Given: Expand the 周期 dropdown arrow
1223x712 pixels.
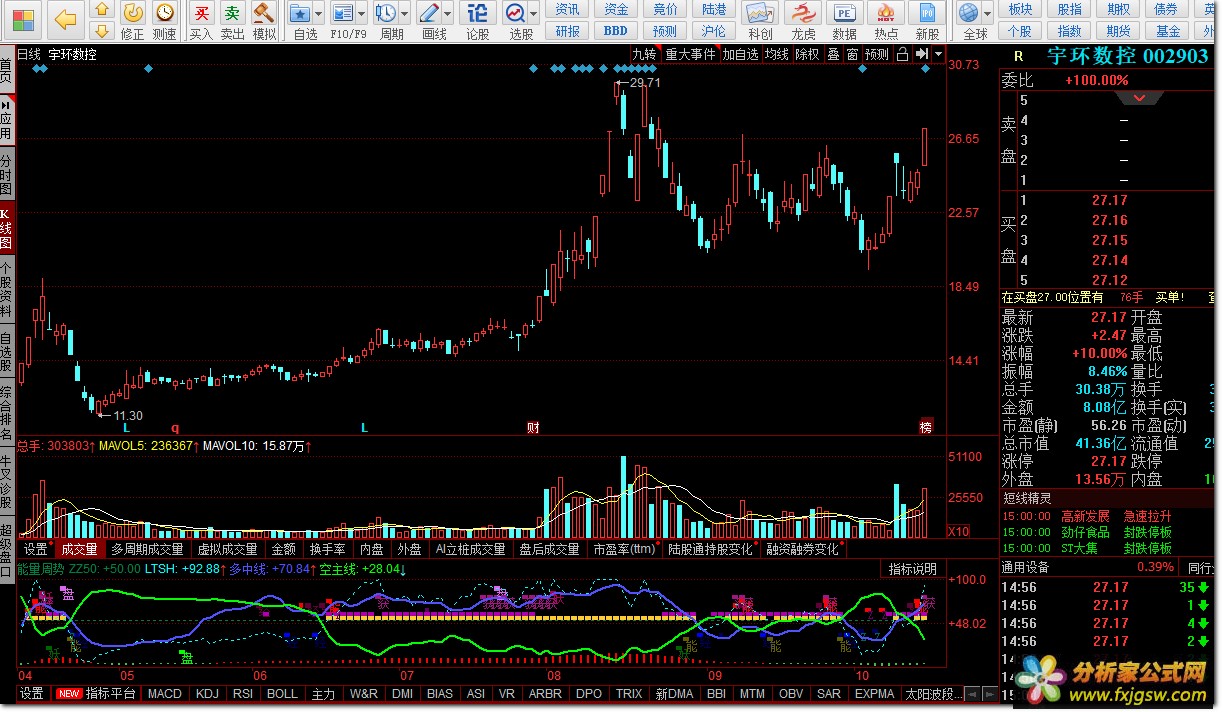Looking at the screenshot, I should tap(405, 14).
